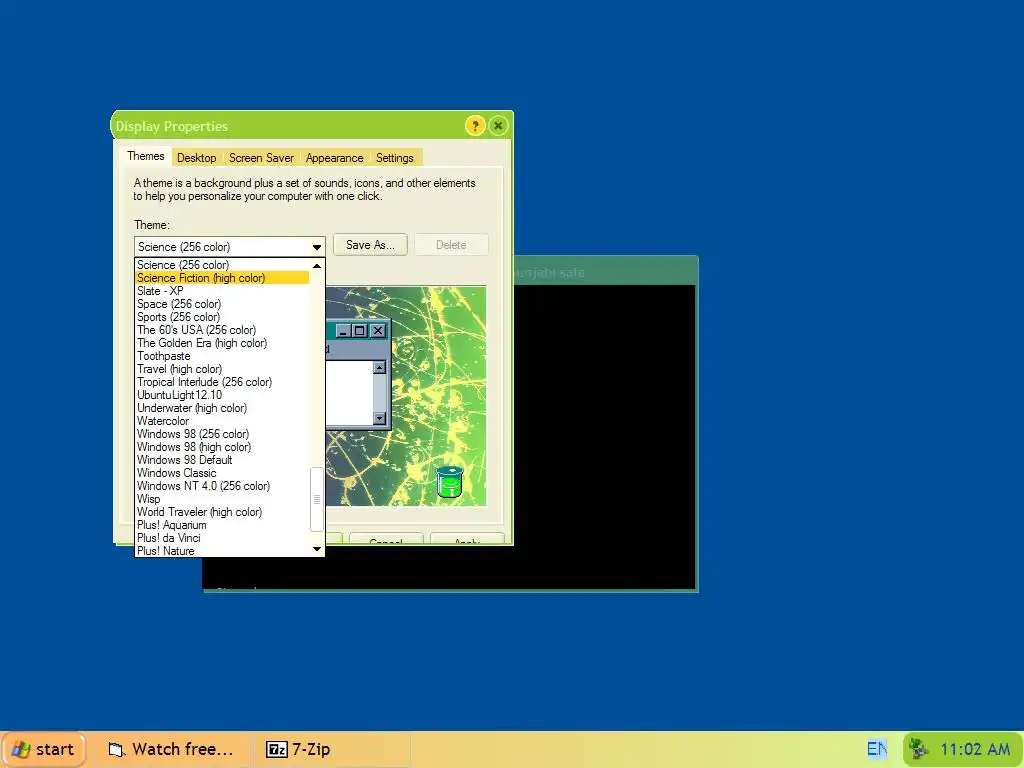Close the Display Properties dialog
1024x768 pixels.
click(x=498, y=125)
